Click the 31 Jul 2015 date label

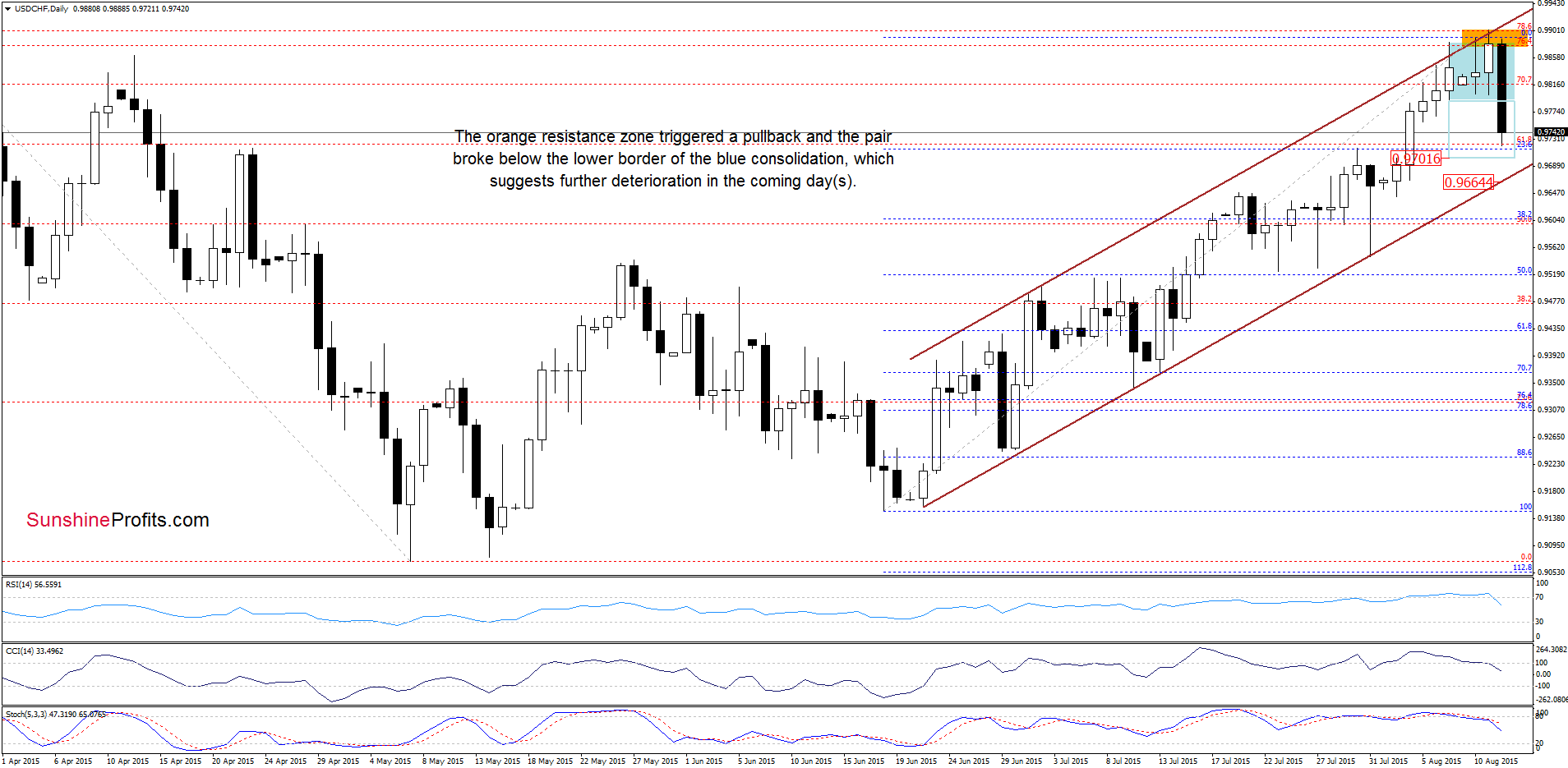click(1388, 761)
